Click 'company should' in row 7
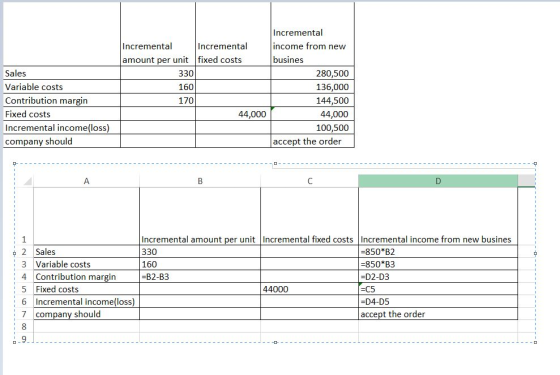This screenshot has height=375, width=560. (68, 314)
